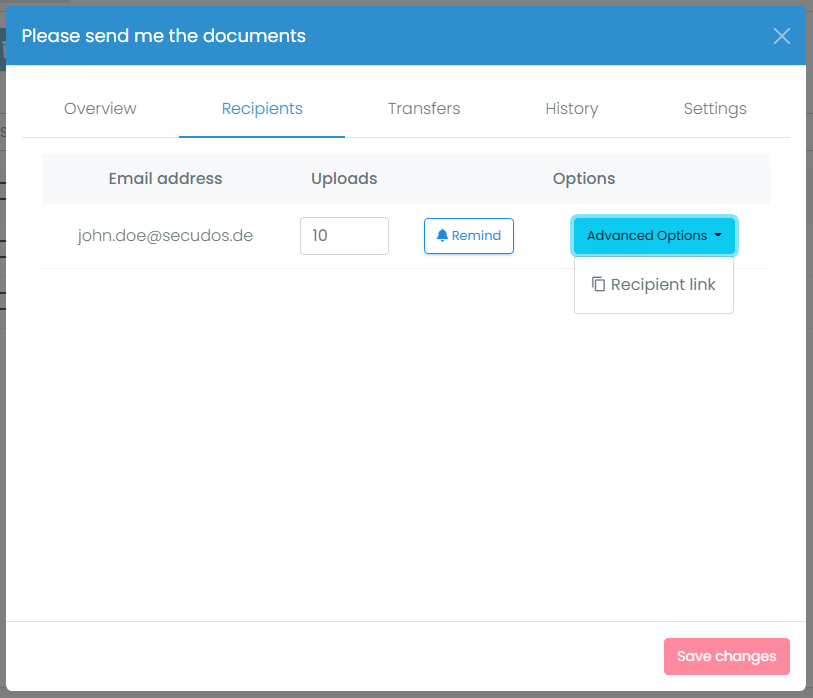Collapse the Advanced Options menu
Viewport: 813px width, 698px height.
[x=654, y=236]
